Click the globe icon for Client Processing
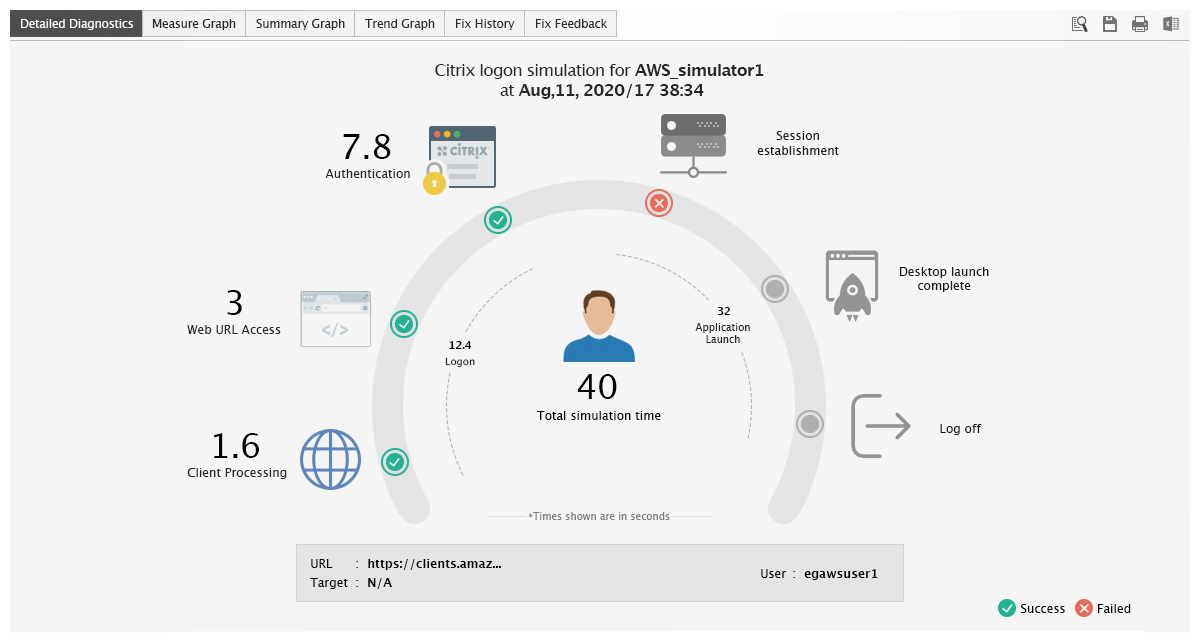The image size is (1200, 642). click(330, 459)
